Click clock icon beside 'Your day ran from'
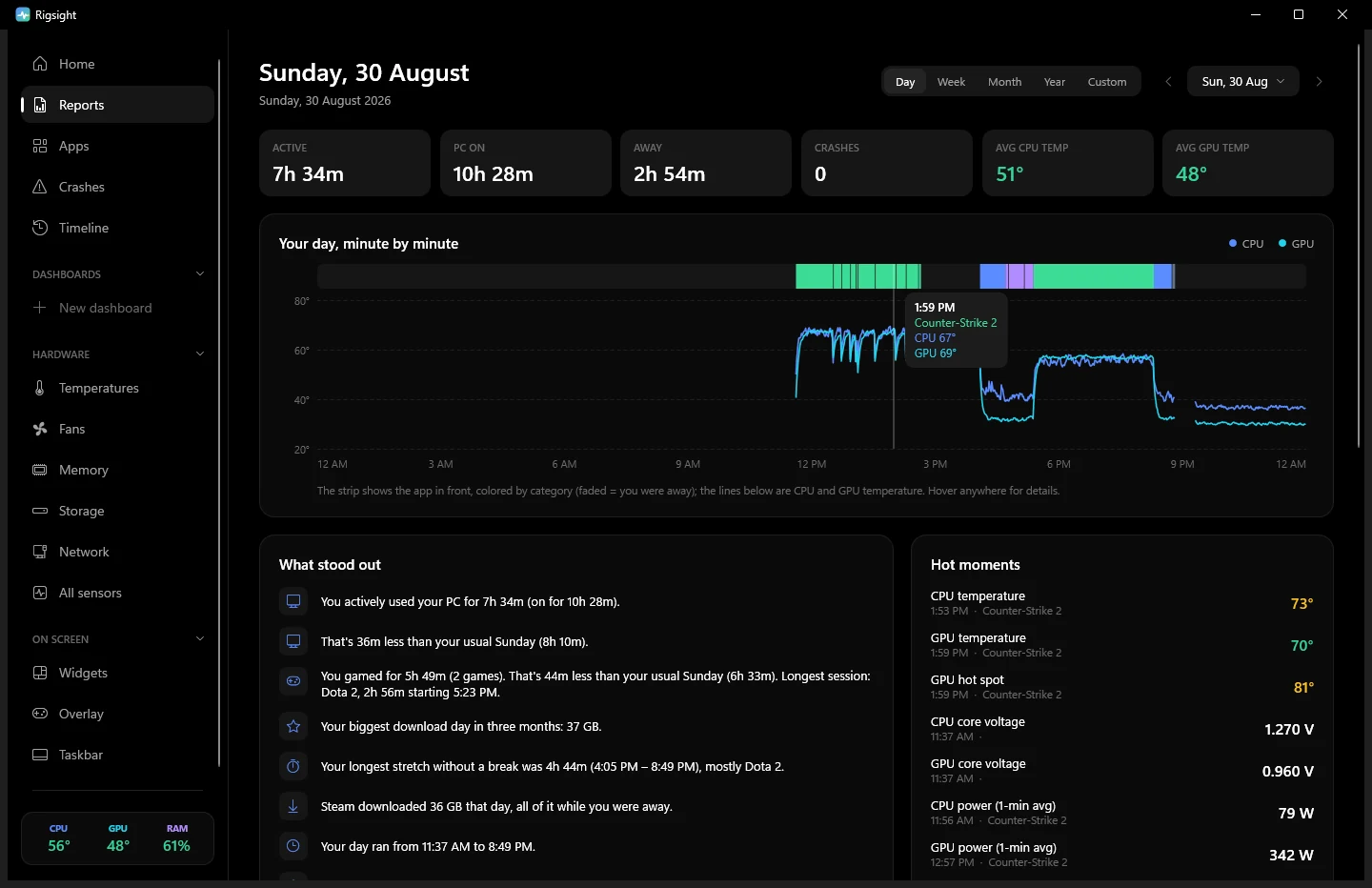 tap(293, 846)
